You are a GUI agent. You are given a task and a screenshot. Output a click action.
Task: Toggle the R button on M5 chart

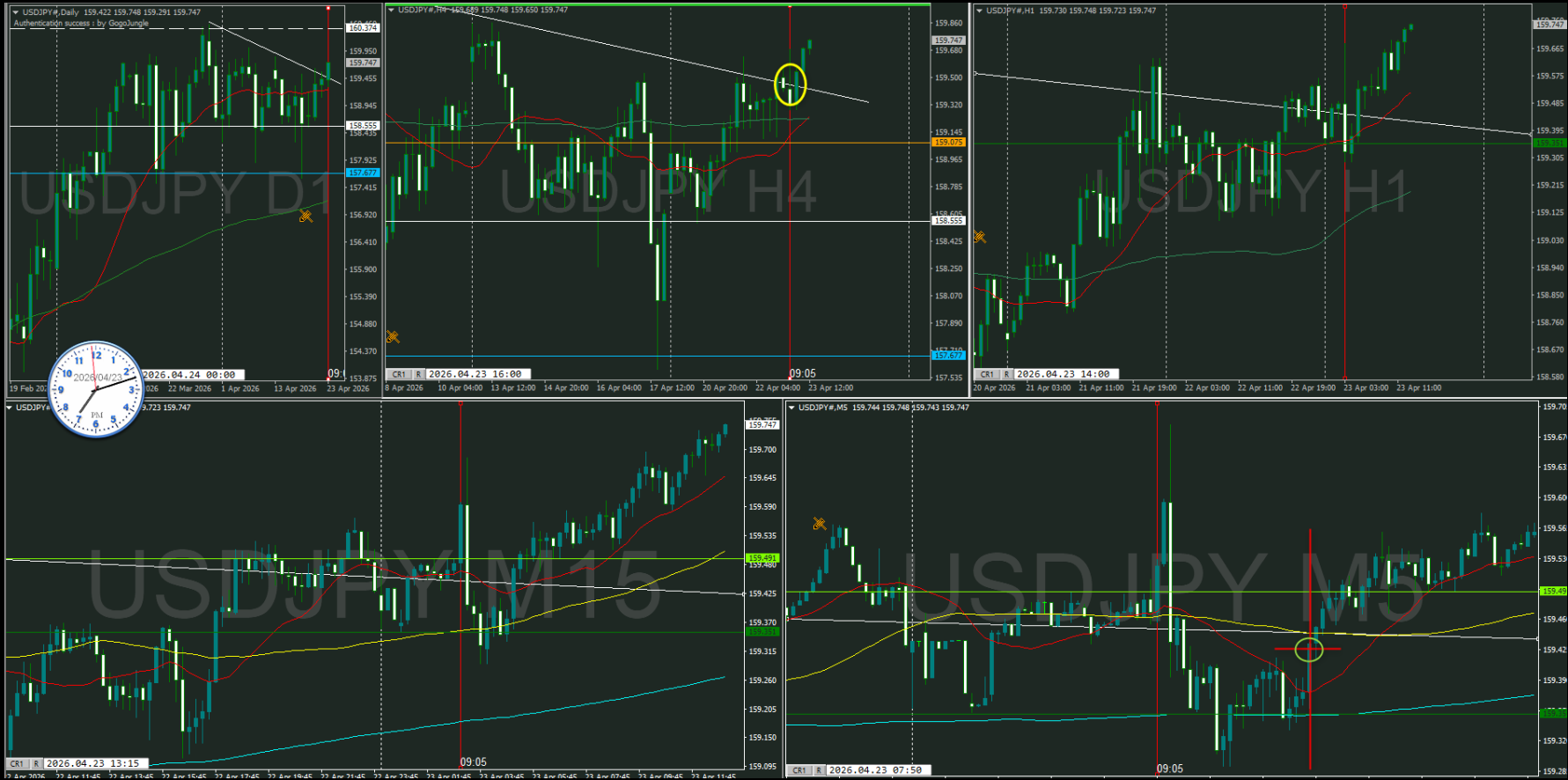point(819,770)
